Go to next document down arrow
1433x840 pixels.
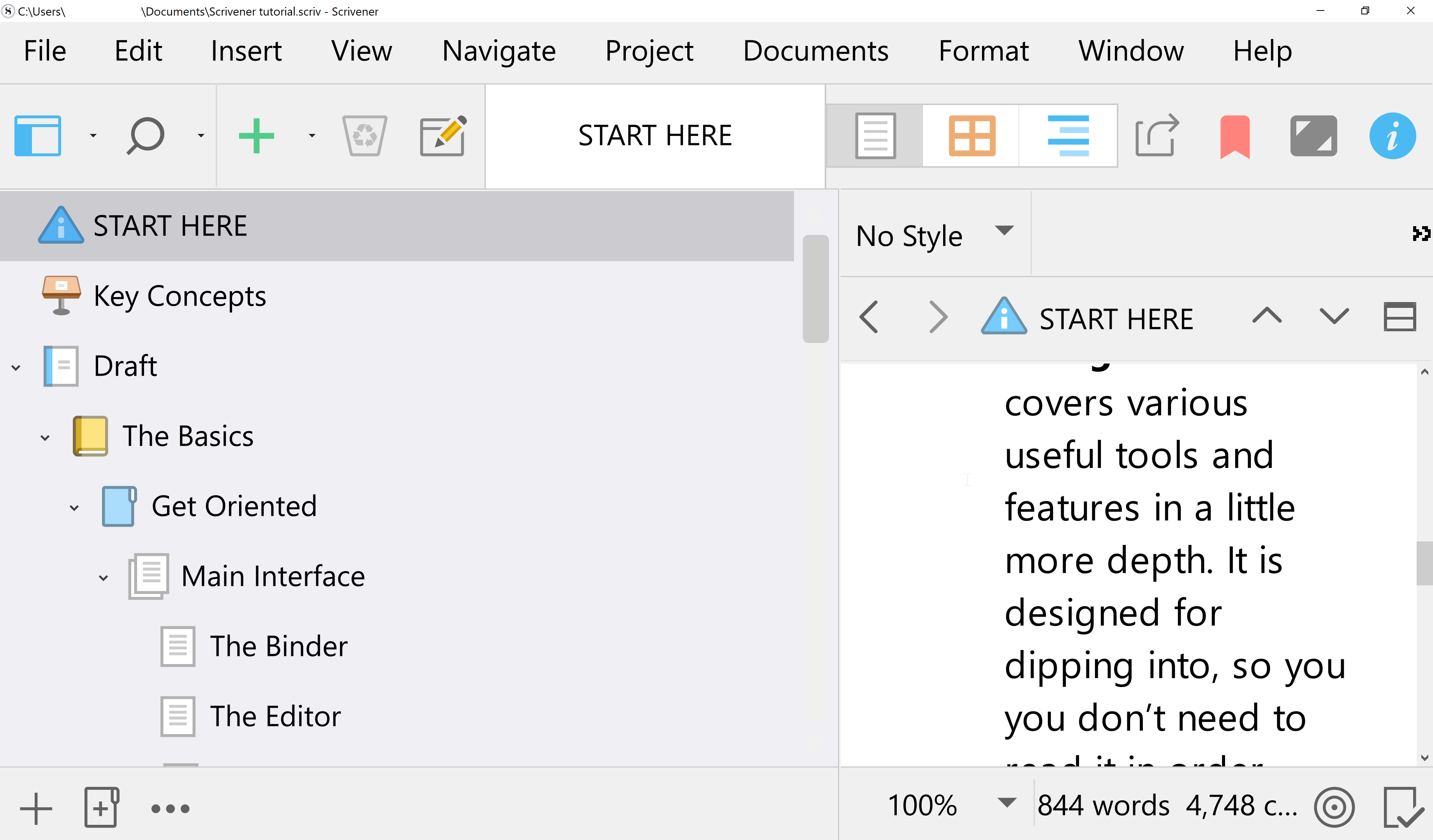coord(1334,315)
